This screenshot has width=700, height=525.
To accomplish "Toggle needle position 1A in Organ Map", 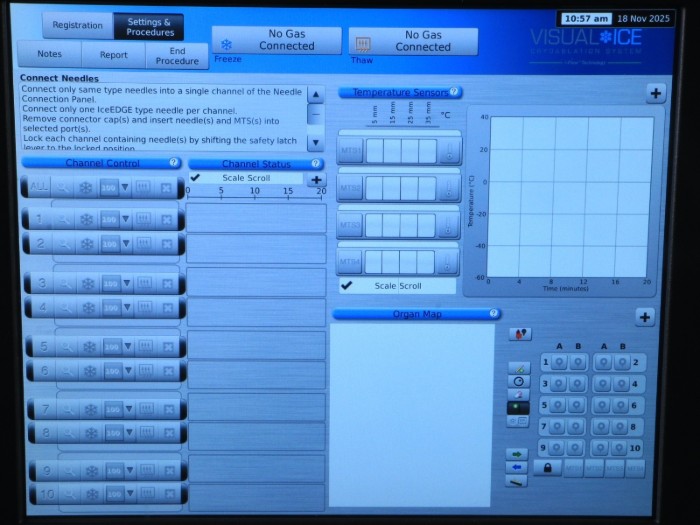I will [x=559, y=362].
